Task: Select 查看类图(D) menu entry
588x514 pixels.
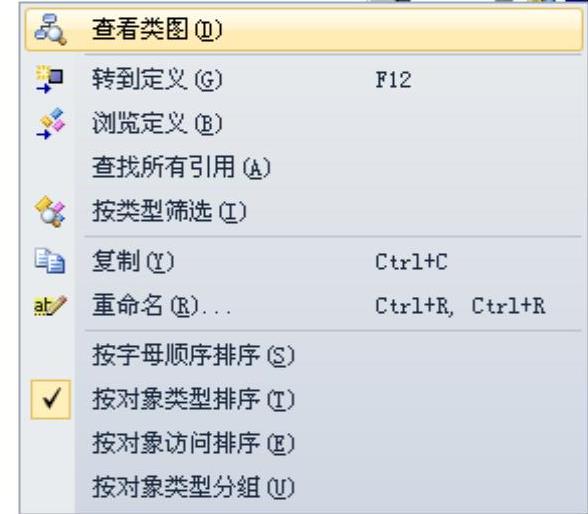Action: point(304,29)
